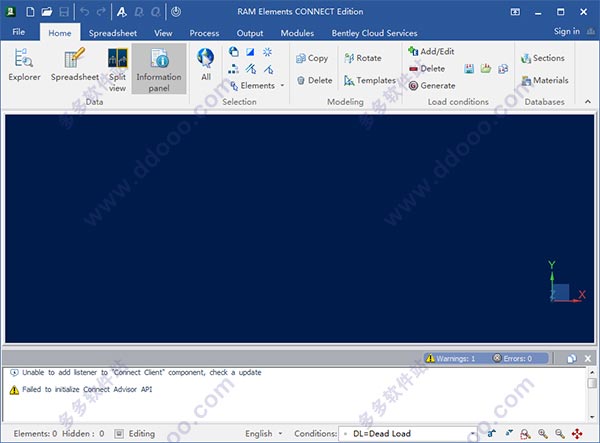Click the copy messages icon in log panel
600x443 pixels.
(x=572, y=358)
